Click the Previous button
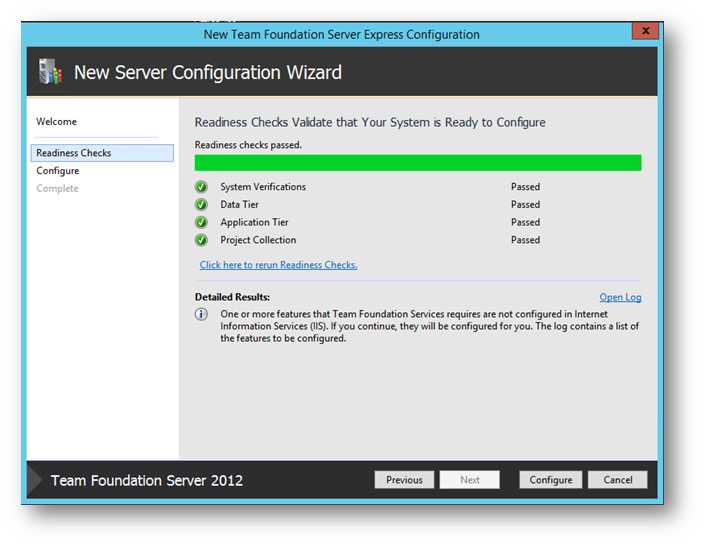 [x=404, y=480]
